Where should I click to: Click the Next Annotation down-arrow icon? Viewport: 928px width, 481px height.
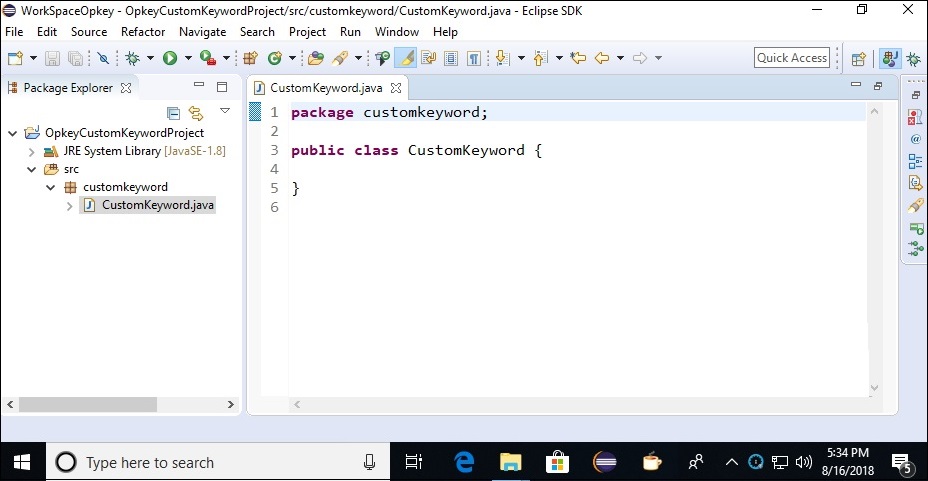pyautogui.click(x=502, y=58)
